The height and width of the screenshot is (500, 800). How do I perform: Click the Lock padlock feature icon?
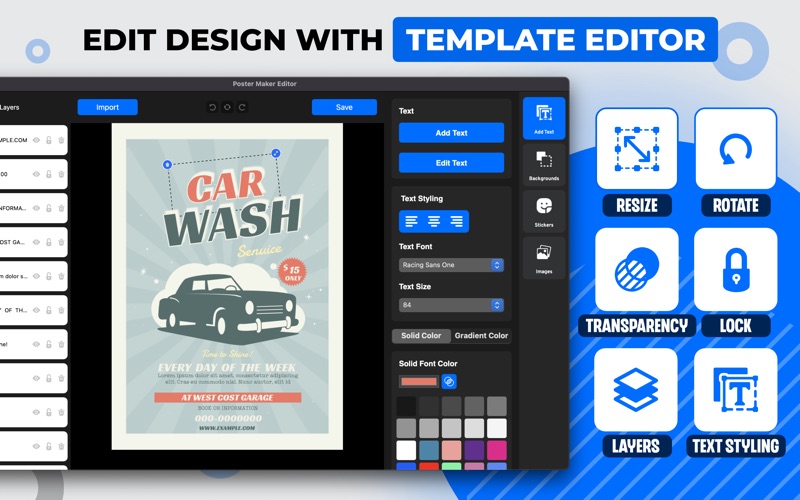point(736,269)
